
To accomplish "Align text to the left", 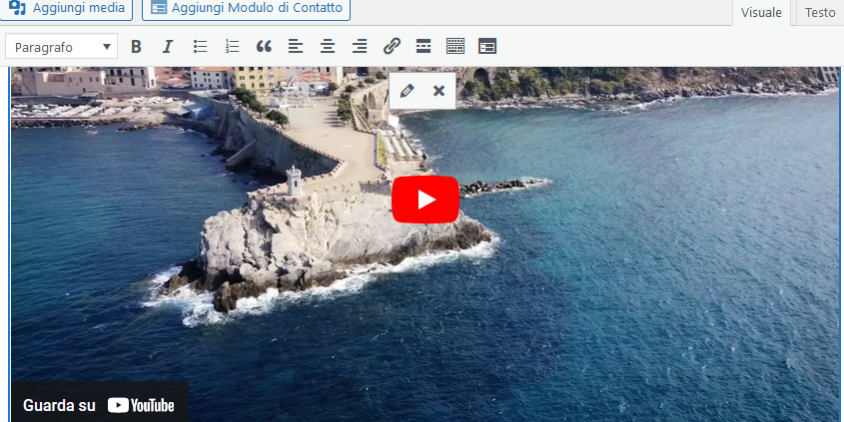I will [296, 47].
